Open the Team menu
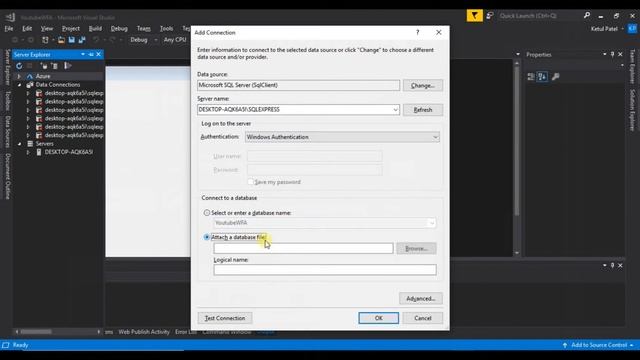Viewport: 640px width, 360px height. click(143, 29)
